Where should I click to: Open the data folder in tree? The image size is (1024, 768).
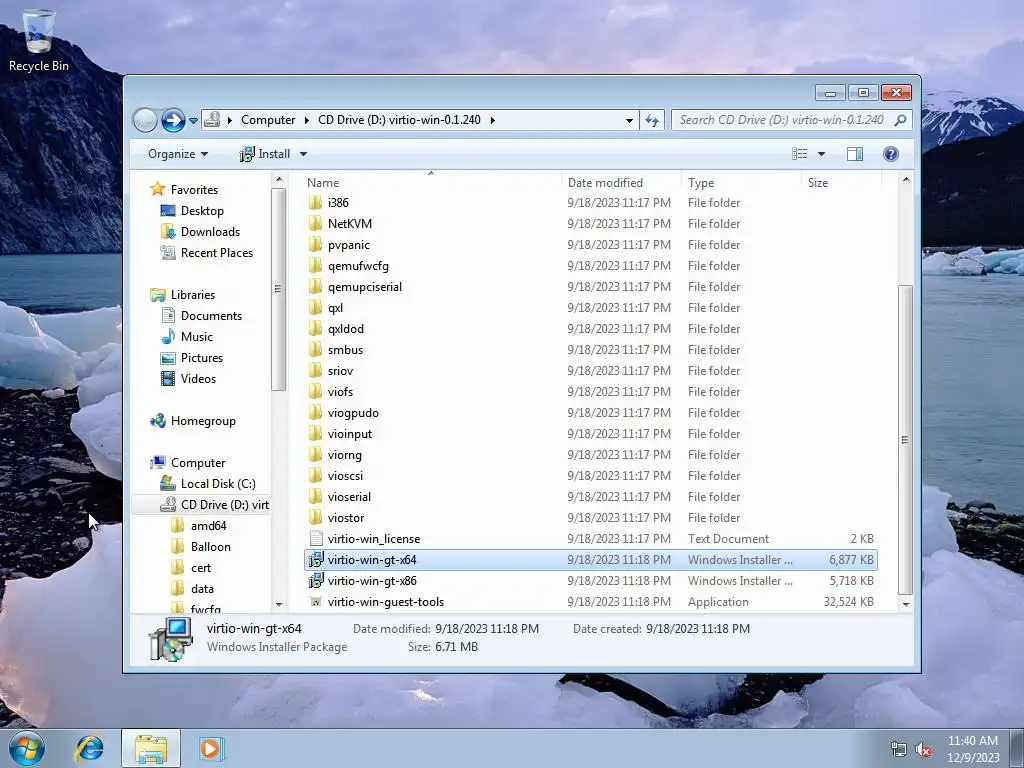click(x=193, y=588)
